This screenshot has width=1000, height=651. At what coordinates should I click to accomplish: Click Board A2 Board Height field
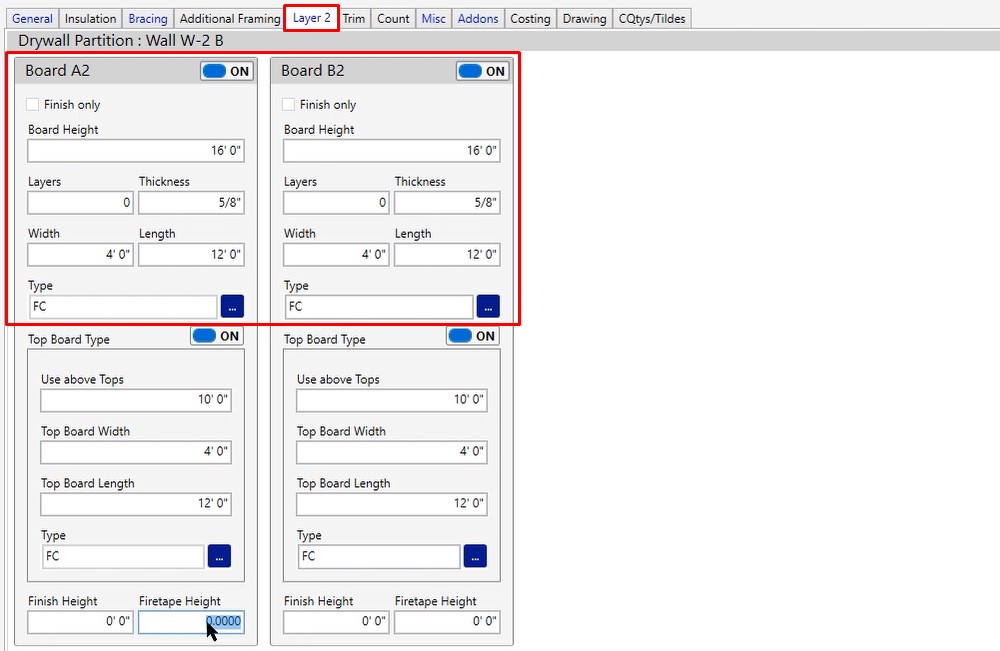pyautogui.click(x=136, y=151)
